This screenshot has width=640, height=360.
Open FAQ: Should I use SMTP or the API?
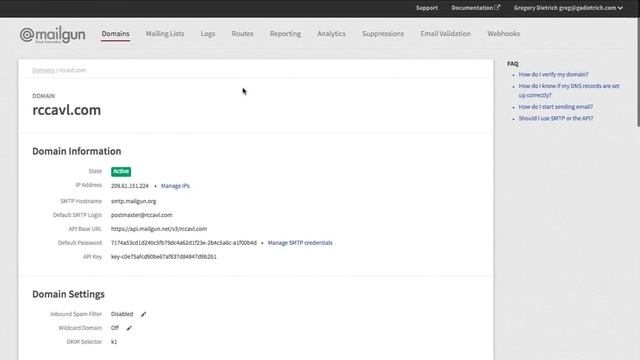pos(556,118)
